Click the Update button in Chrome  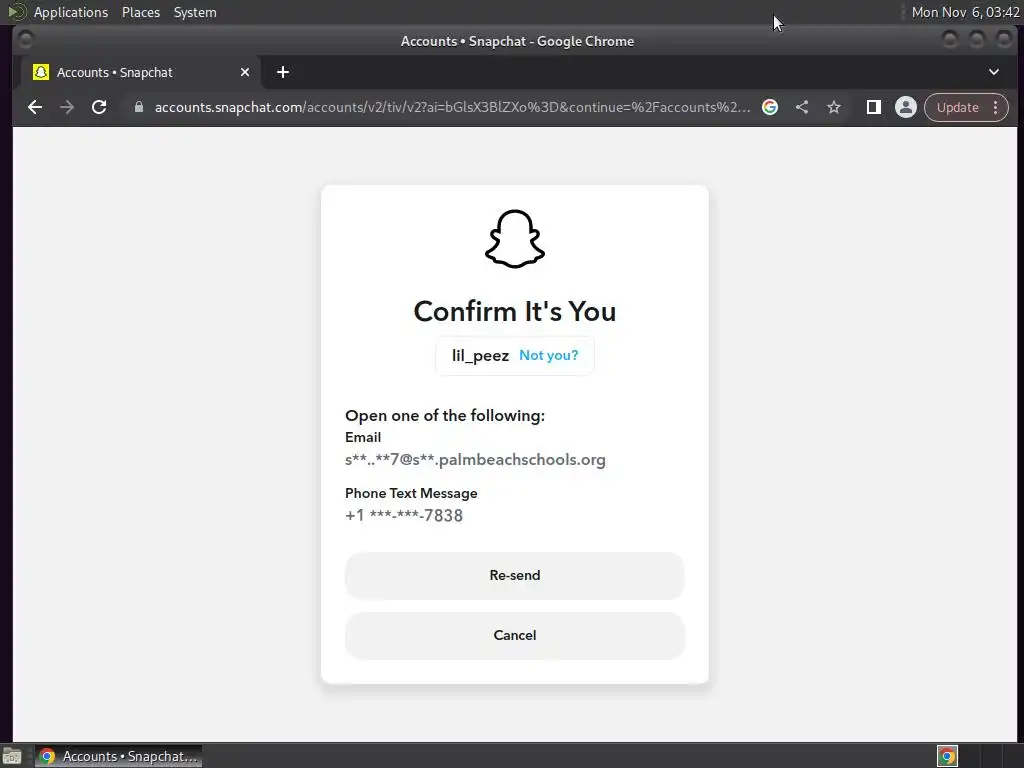(x=957, y=107)
